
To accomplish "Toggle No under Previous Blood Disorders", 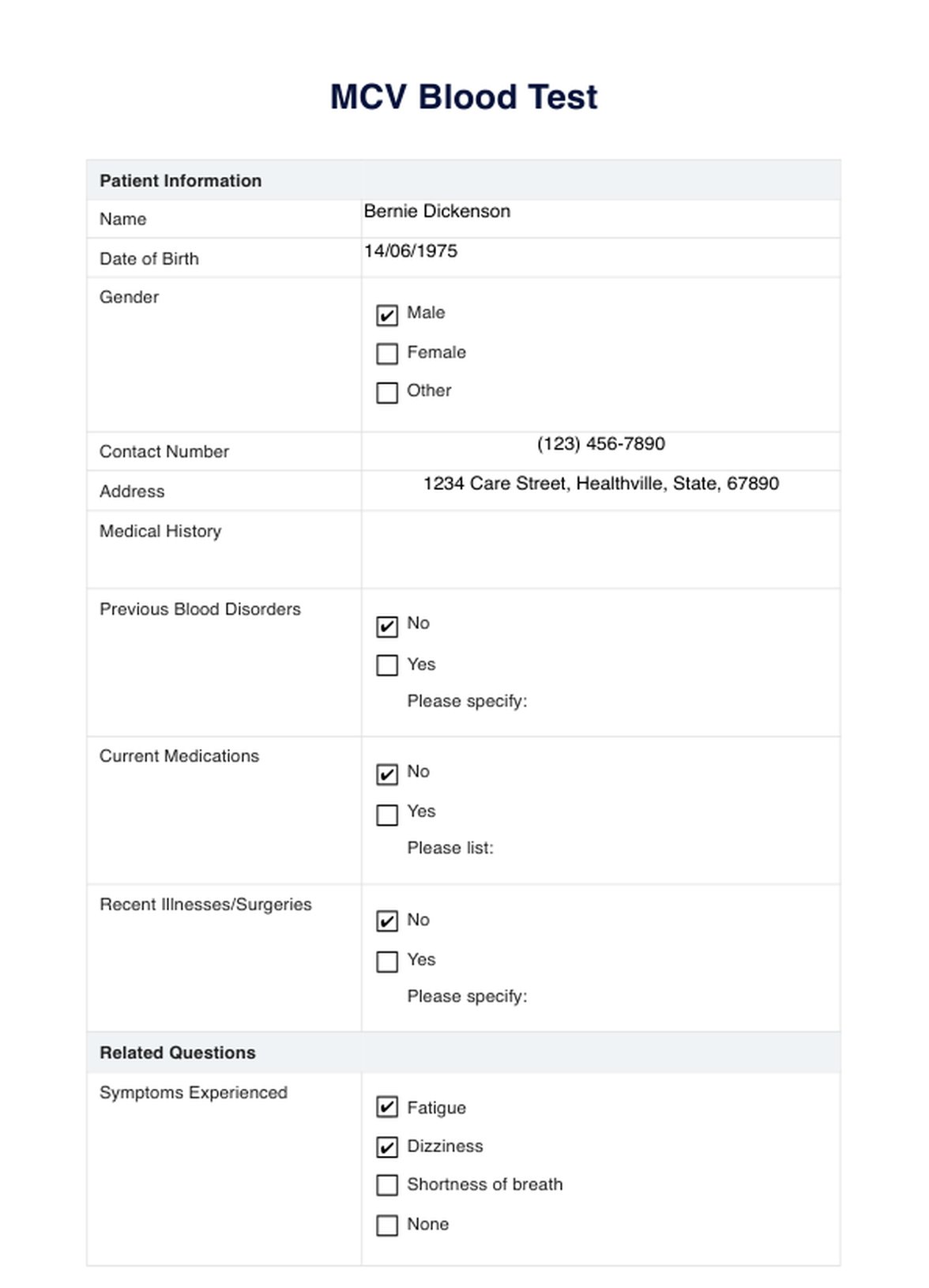I will (x=386, y=627).
